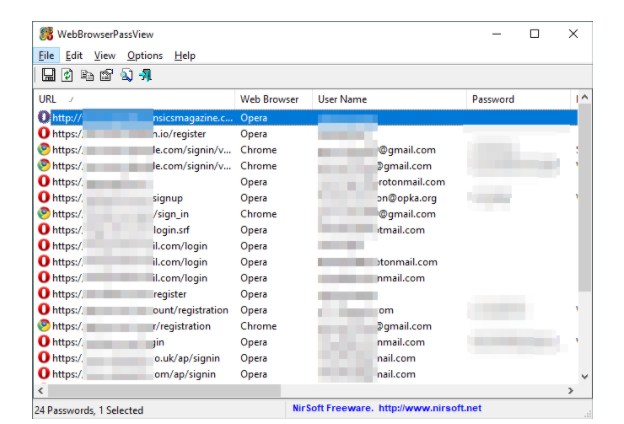Select the URL ending o.uk/ap/signin
Screen dimensions: 624x424
pyautogui.click(x=136, y=358)
